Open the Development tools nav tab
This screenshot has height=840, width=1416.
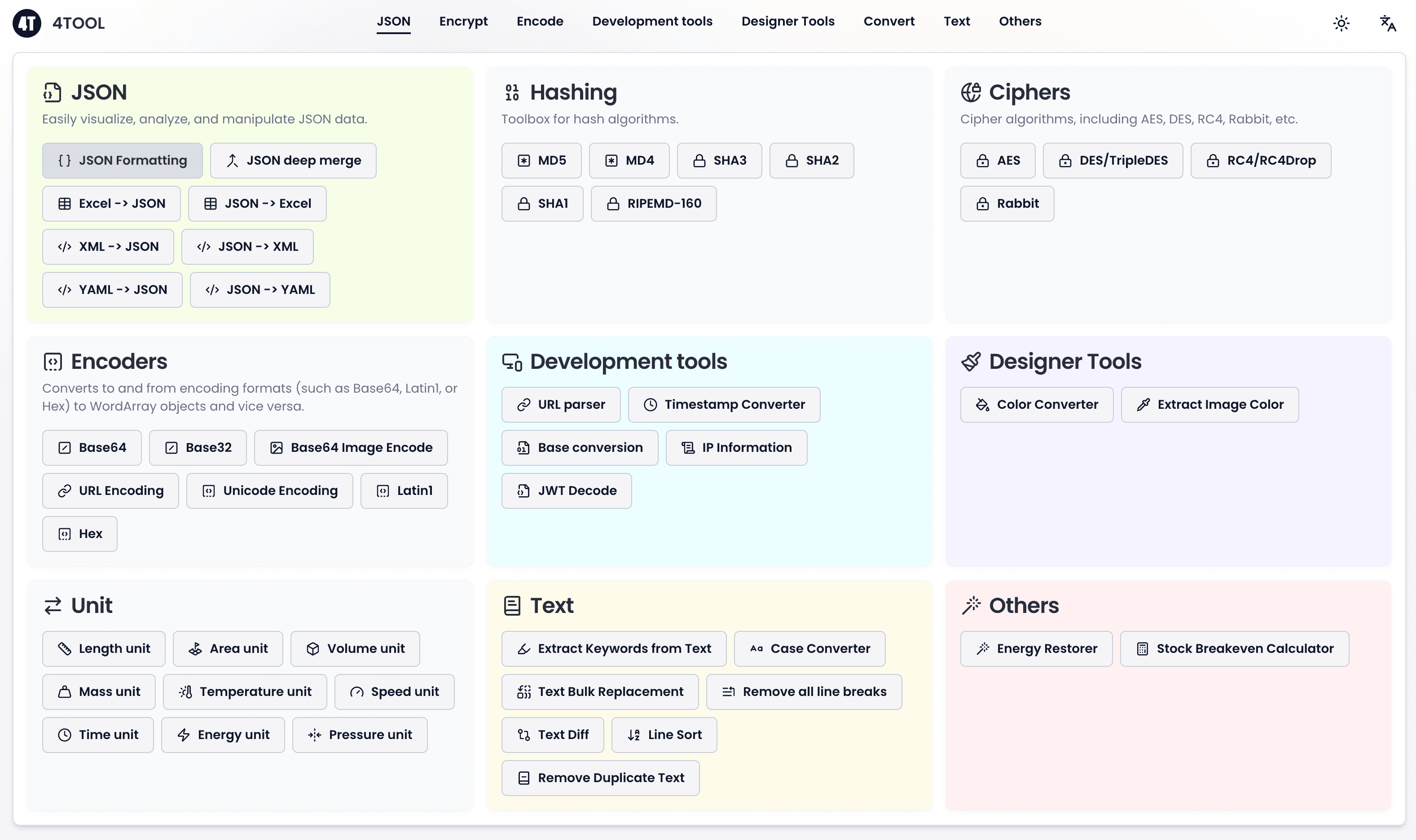pos(652,22)
